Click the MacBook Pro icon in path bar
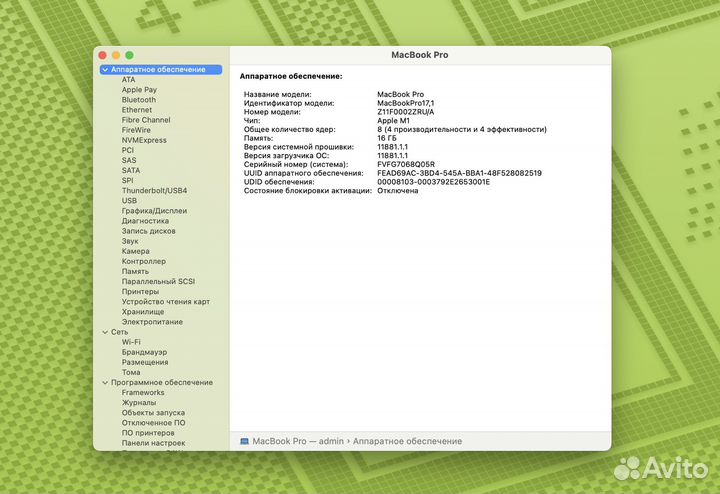 (x=245, y=441)
